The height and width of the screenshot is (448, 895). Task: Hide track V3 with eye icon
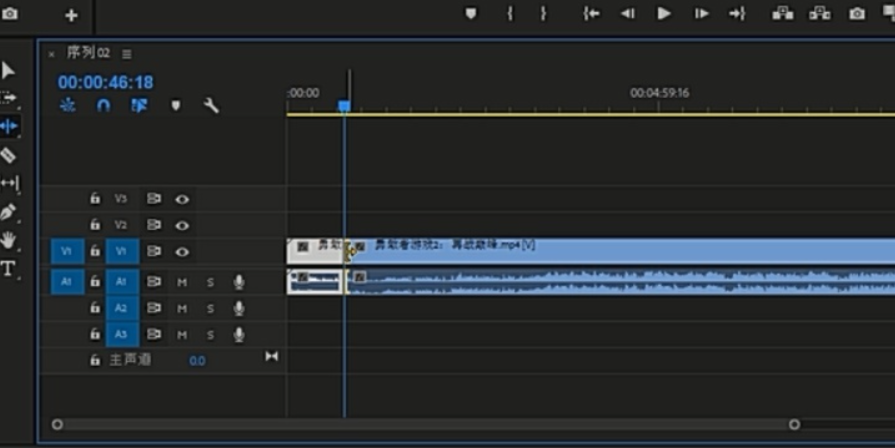[x=182, y=199]
